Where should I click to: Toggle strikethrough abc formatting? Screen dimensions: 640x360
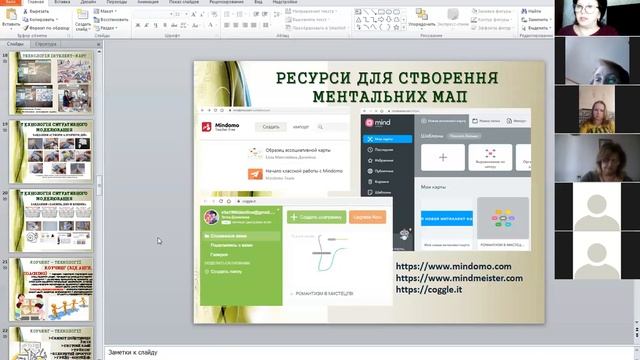[174, 25]
